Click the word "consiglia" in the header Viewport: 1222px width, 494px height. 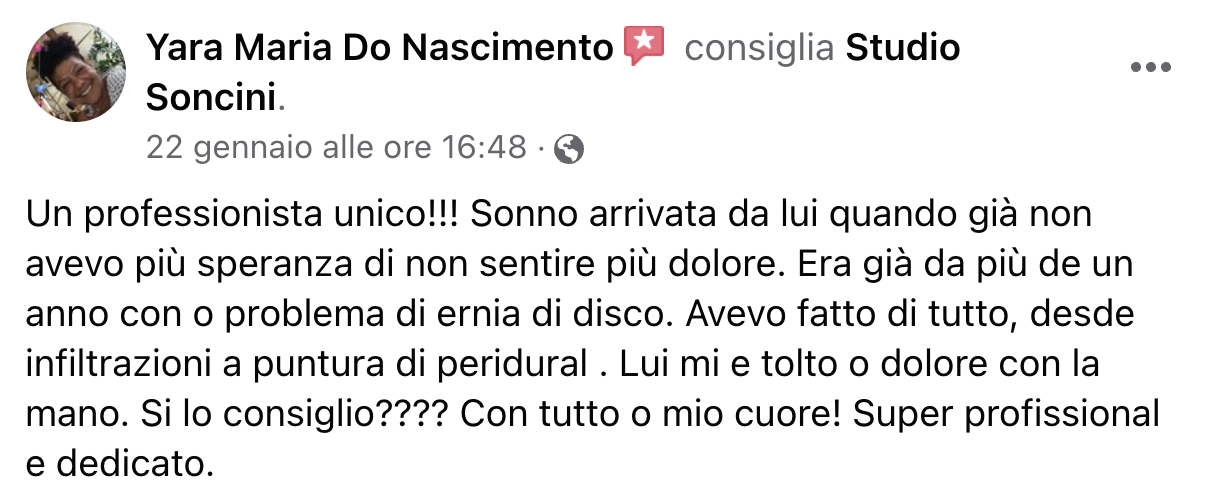point(760,47)
